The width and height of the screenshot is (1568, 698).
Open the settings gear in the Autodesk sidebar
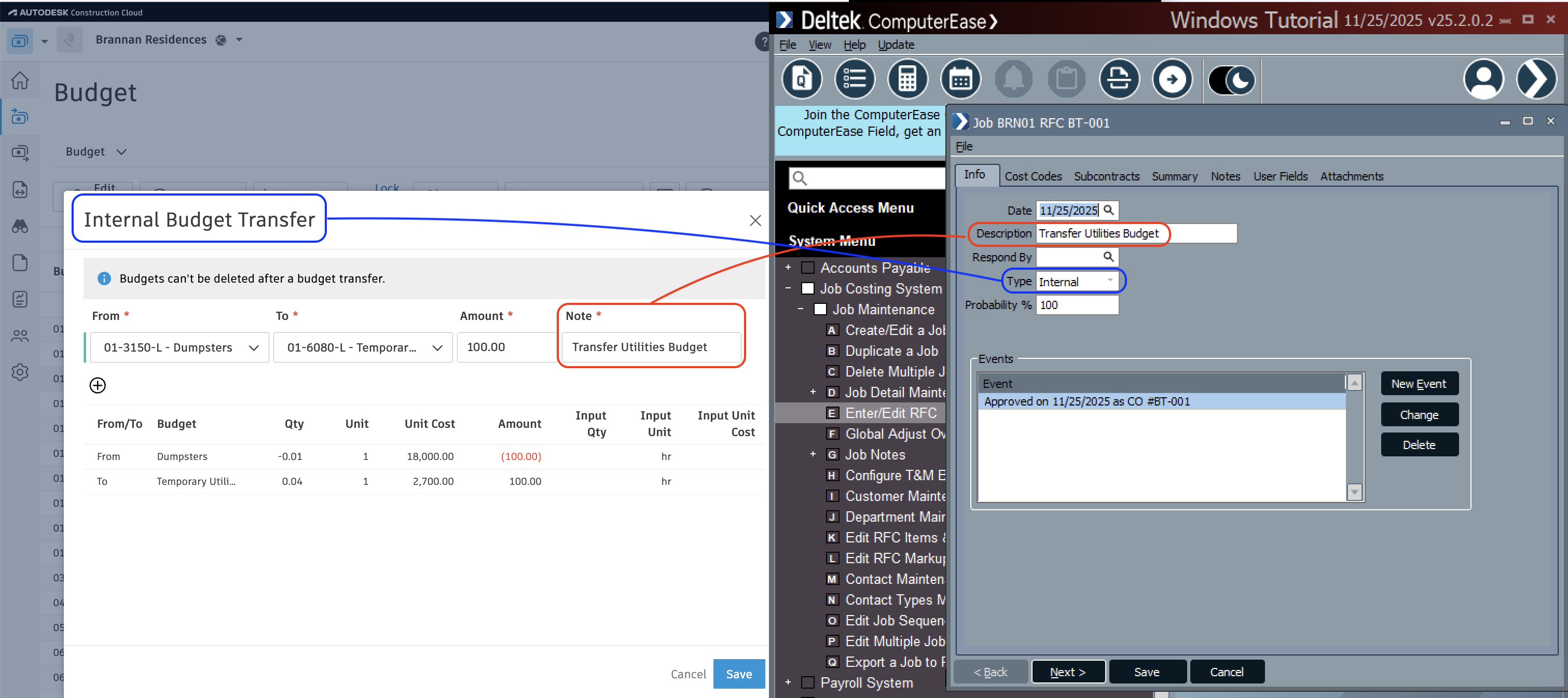click(x=20, y=372)
